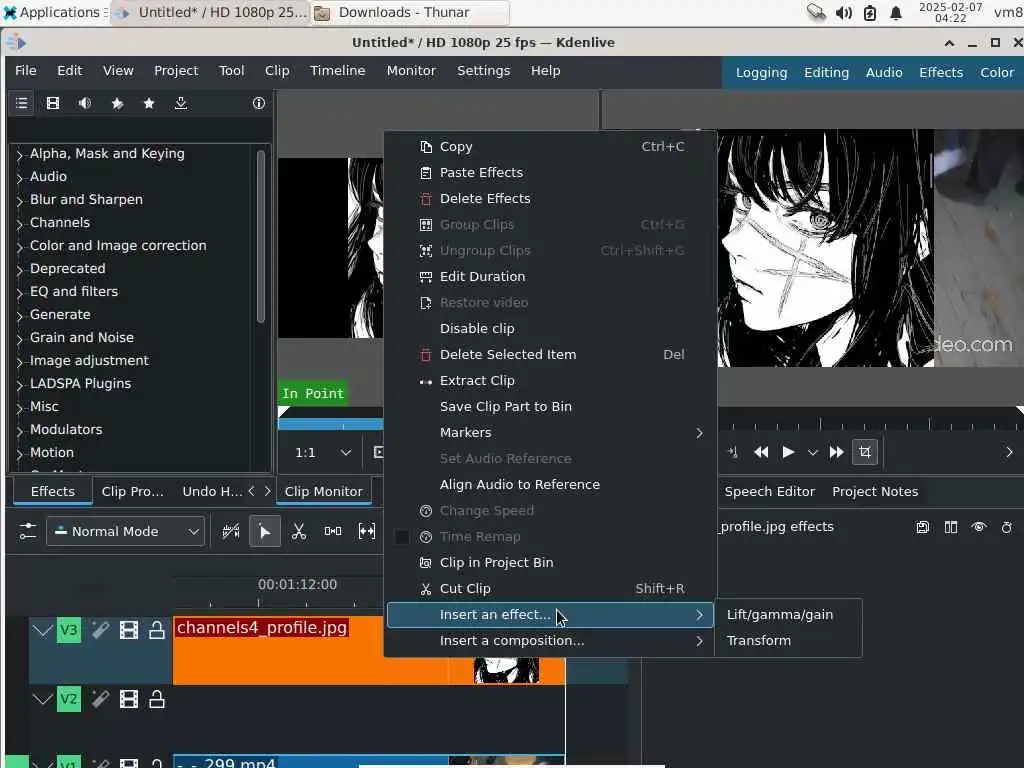
Task: Select the Spacer tool
Action: pyautogui.click(x=333, y=531)
